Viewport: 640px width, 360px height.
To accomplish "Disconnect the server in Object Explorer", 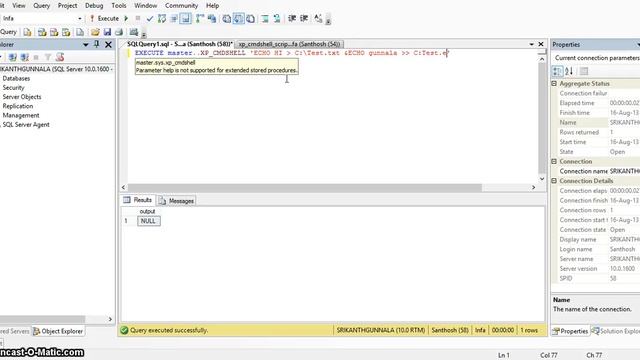I will point(24,57).
